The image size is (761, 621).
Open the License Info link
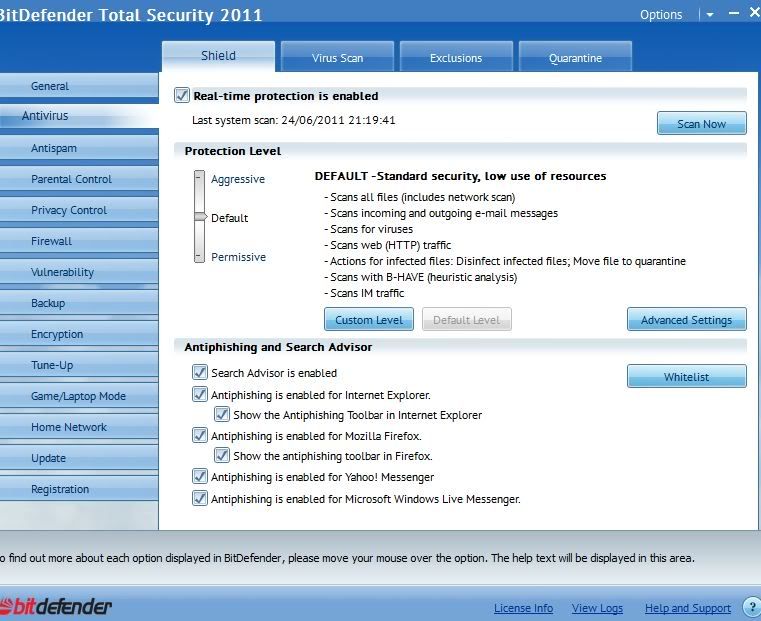tap(523, 608)
